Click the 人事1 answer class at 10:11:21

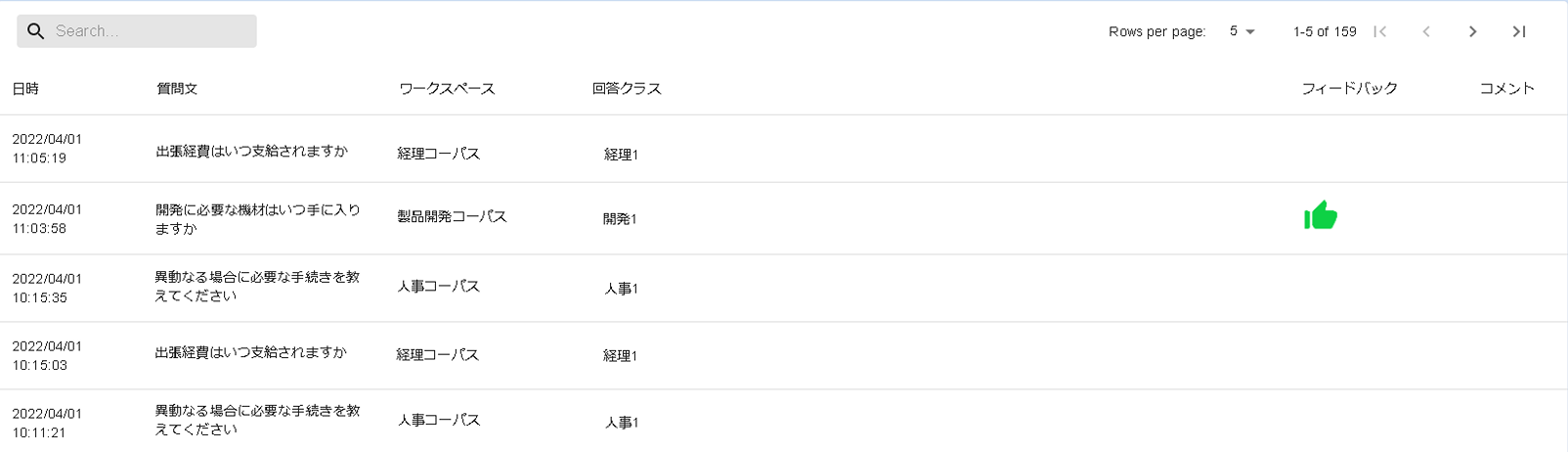pos(621,423)
